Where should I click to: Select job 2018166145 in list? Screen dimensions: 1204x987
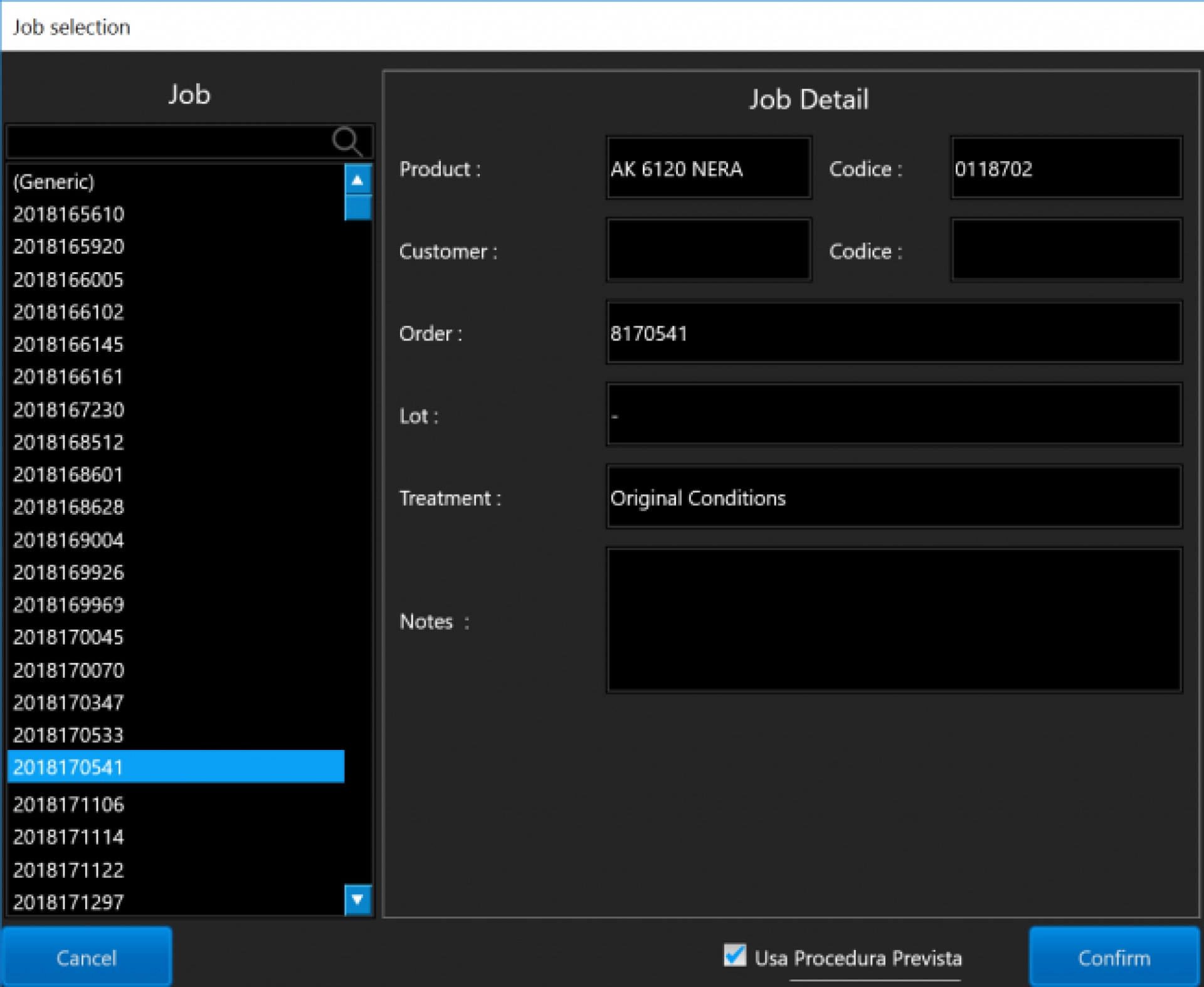(68, 344)
